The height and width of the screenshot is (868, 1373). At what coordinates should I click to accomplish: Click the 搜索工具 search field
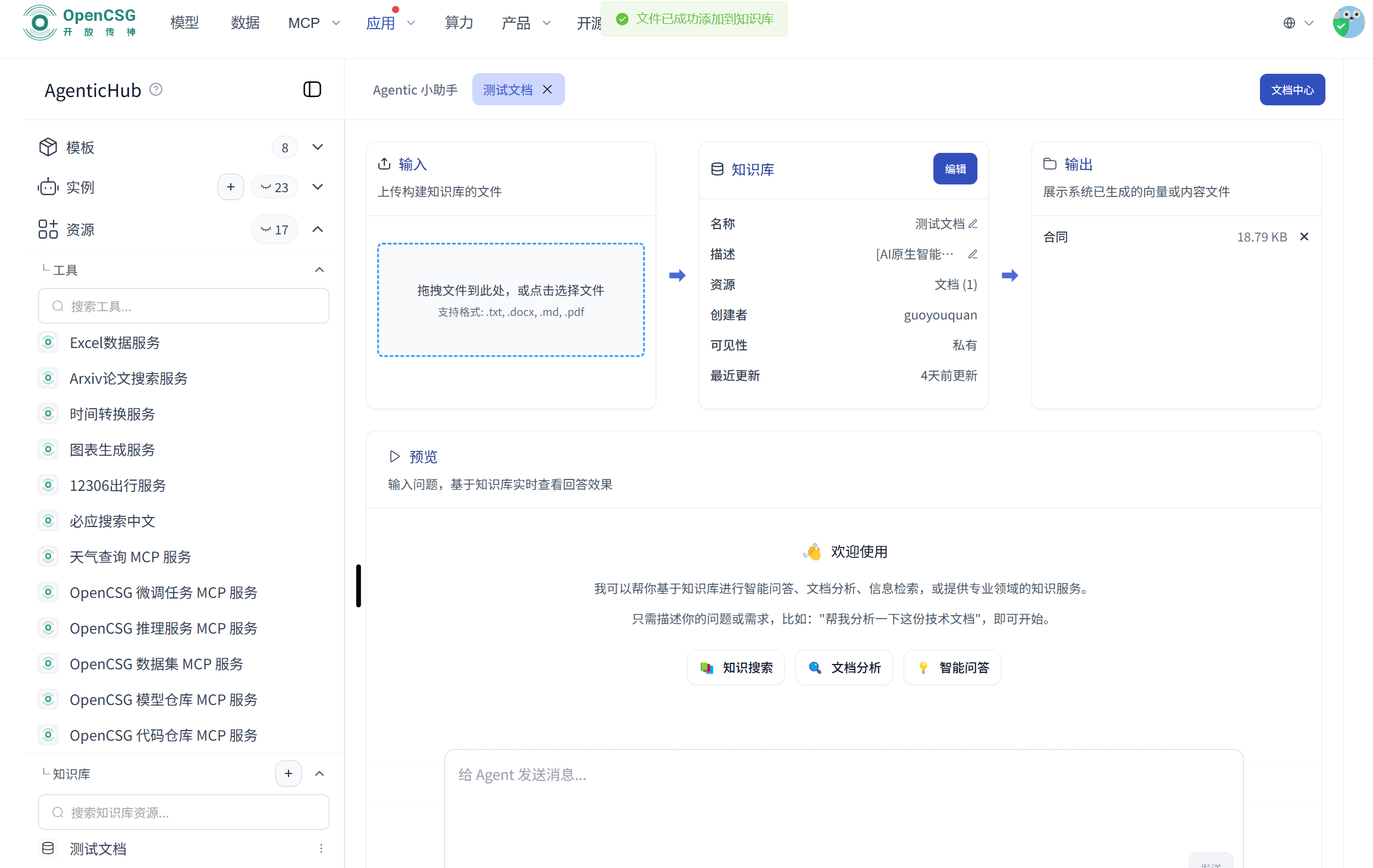184,306
